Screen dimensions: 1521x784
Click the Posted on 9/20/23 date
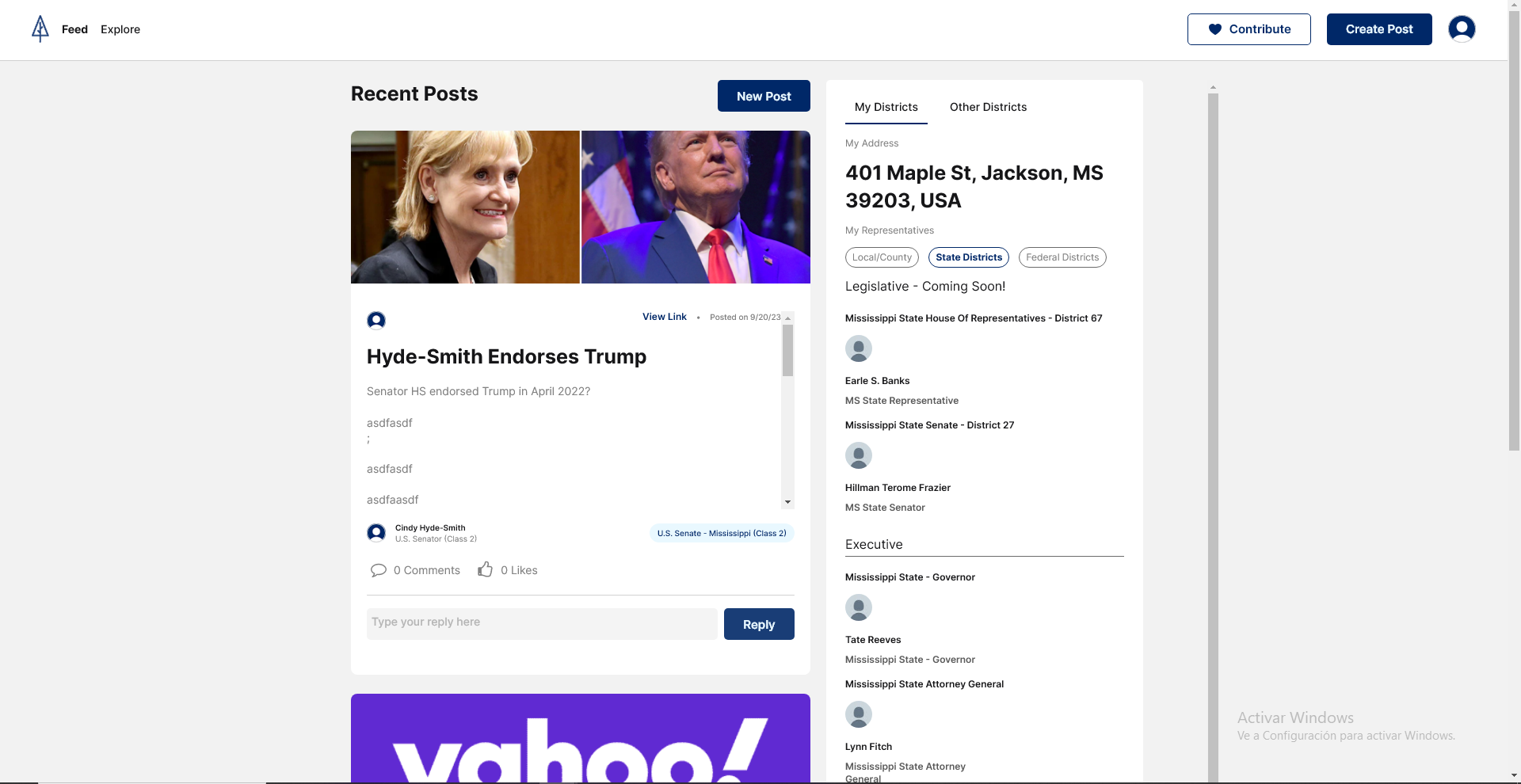[x=745, y=317]
